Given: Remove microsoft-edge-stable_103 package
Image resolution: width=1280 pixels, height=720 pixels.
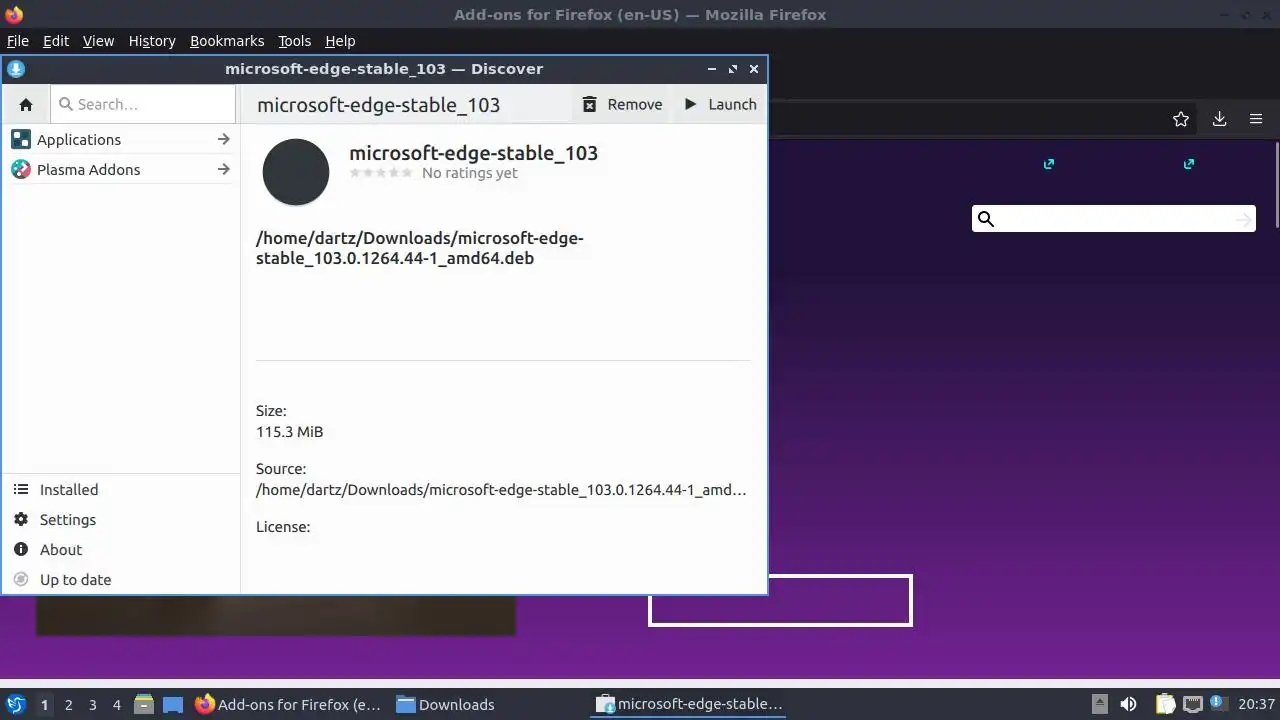Looking at the screenshot, I should 622,104.
